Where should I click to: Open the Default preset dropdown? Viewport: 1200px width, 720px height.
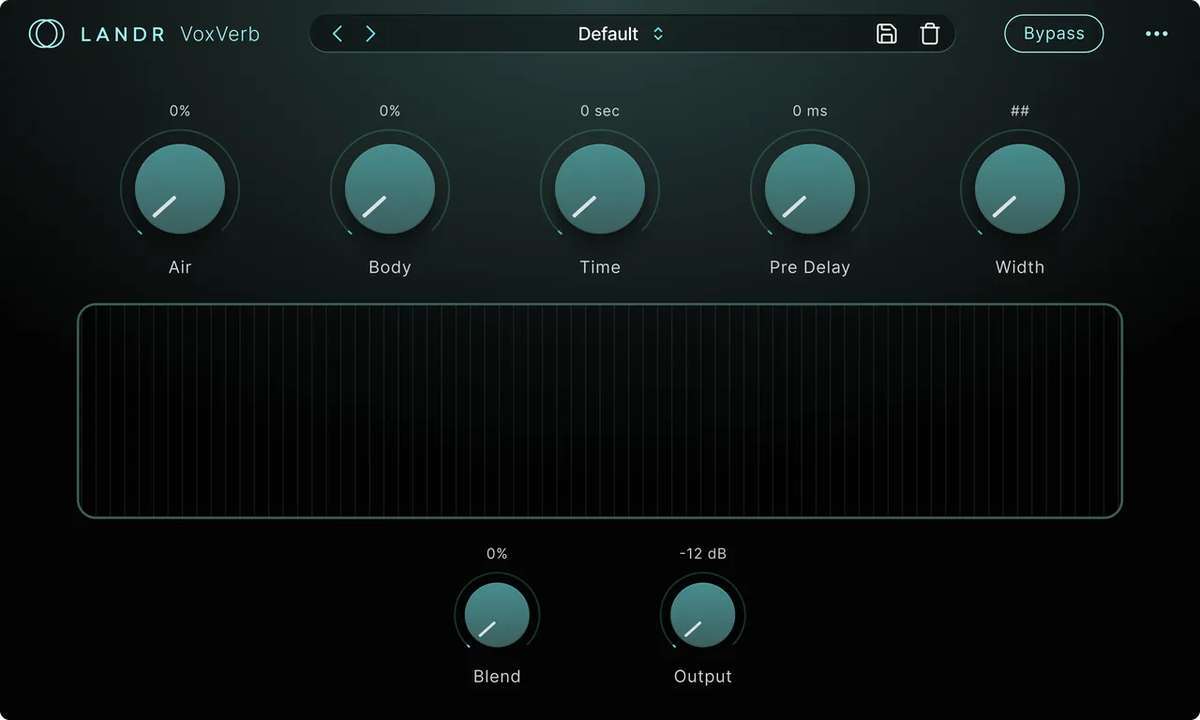pos(608,34)
